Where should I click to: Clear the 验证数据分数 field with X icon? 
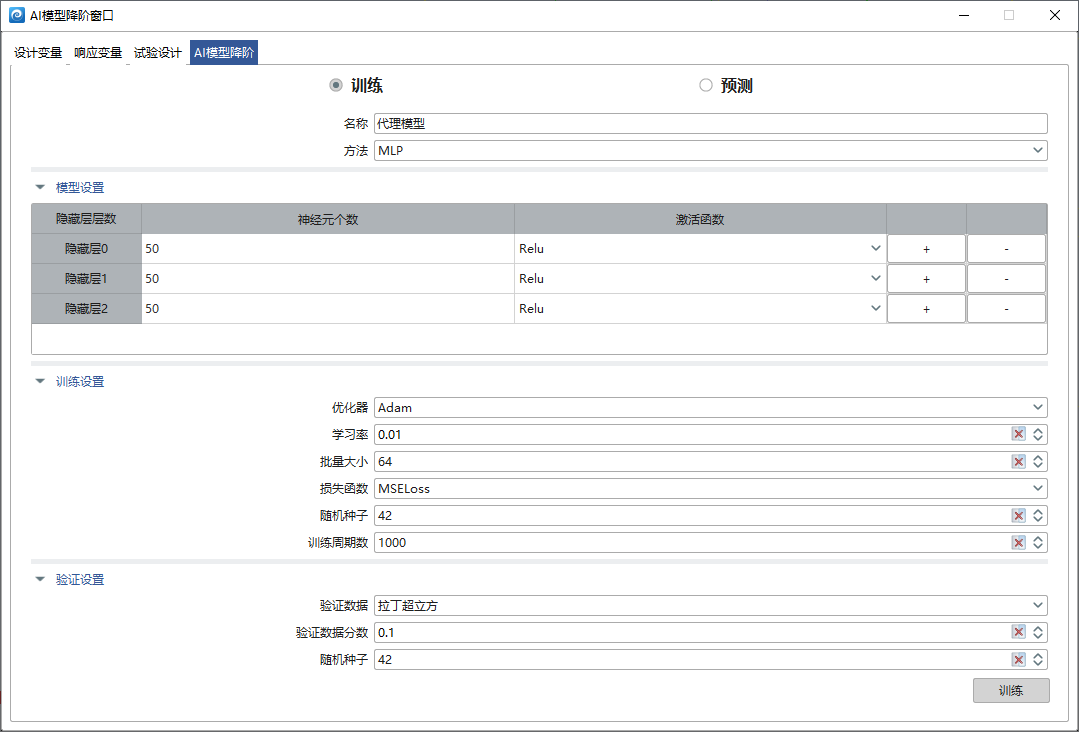(1018, 632)
